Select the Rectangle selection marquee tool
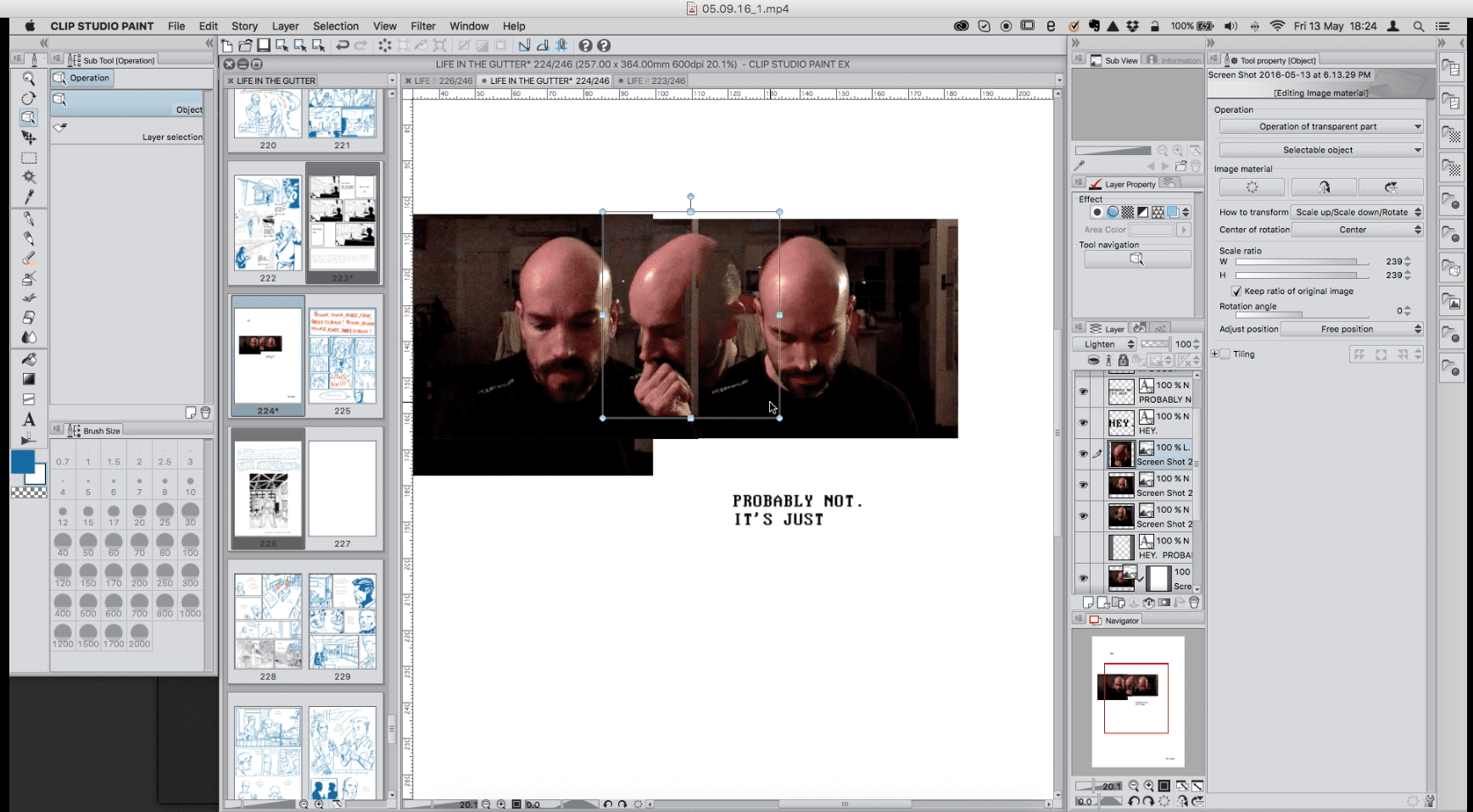Viewport: 1473px width, 812px height. (x=29, y=158)
